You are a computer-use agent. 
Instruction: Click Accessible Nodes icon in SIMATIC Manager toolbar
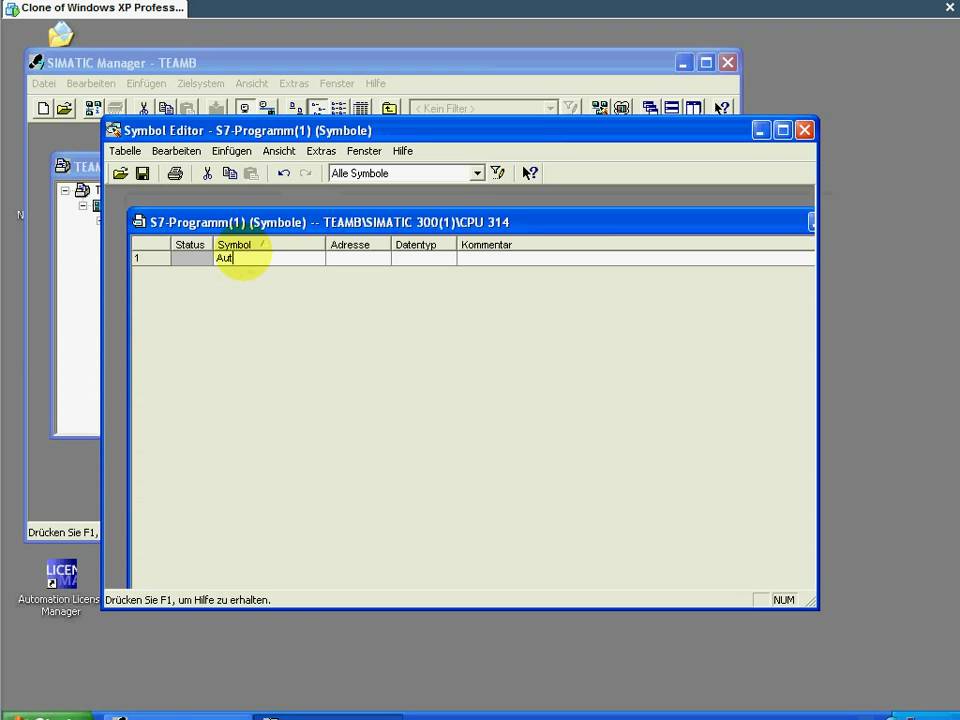(93, 108)
